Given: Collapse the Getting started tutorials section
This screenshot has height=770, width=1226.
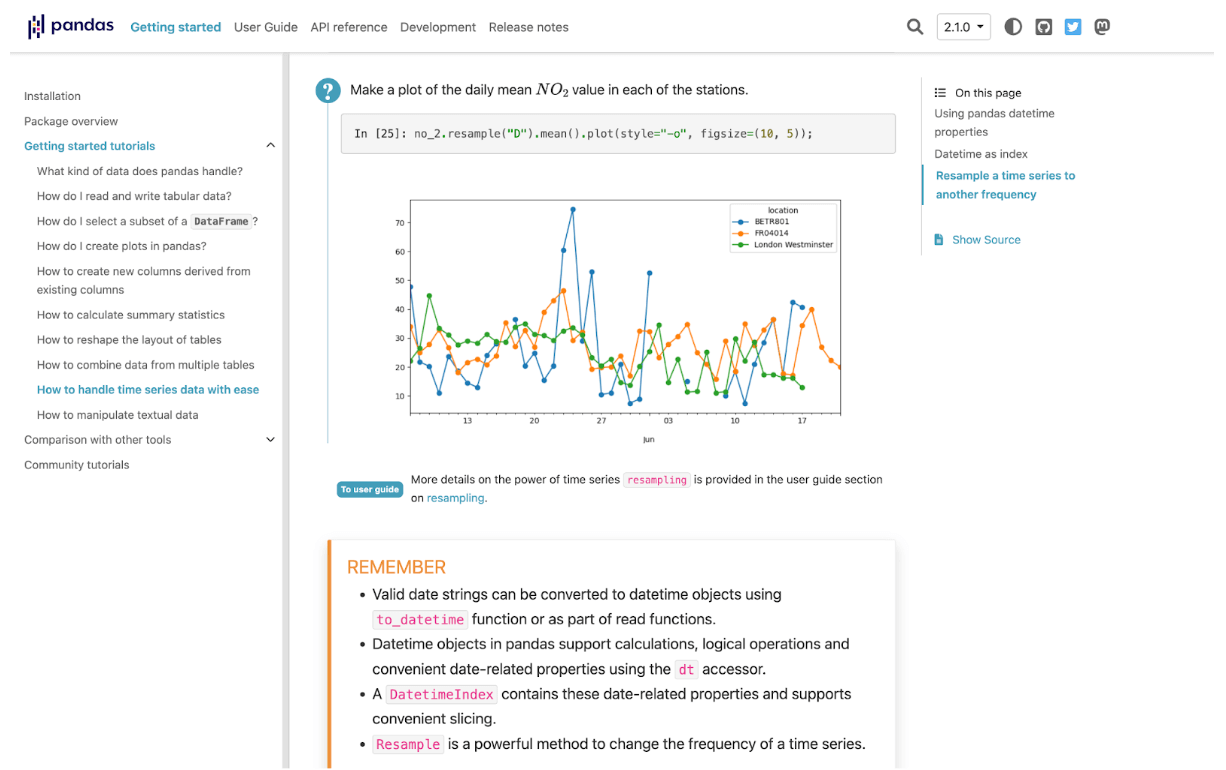Looking at the screenshot, I should point(270,146).
